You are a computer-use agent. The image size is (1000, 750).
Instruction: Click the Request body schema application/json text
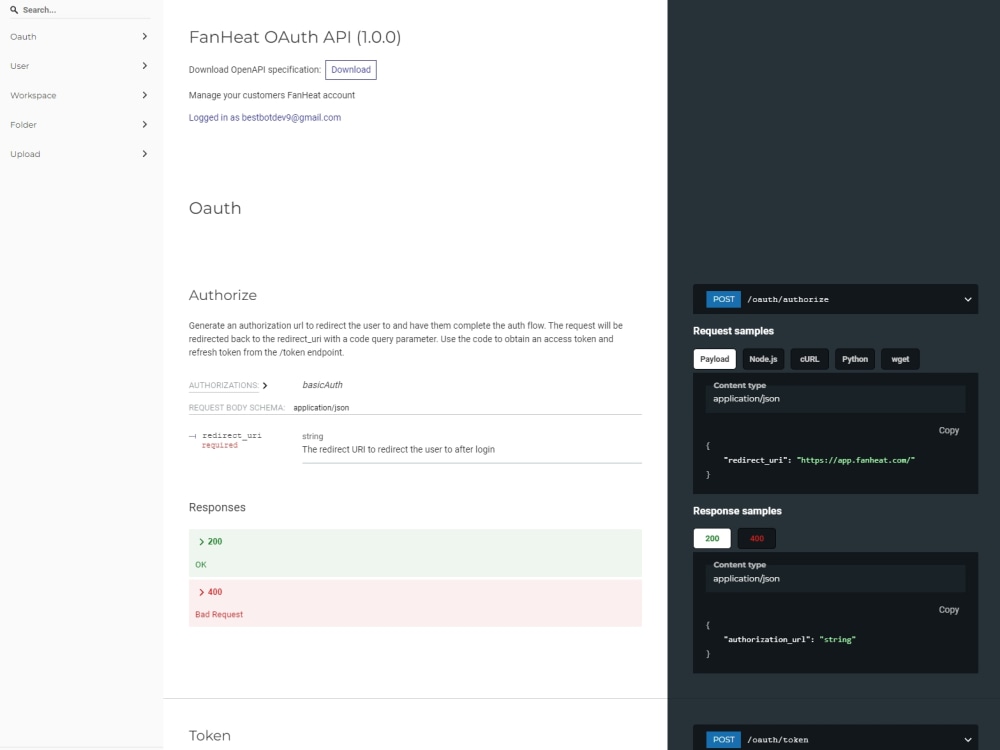[x=321, y=408]
